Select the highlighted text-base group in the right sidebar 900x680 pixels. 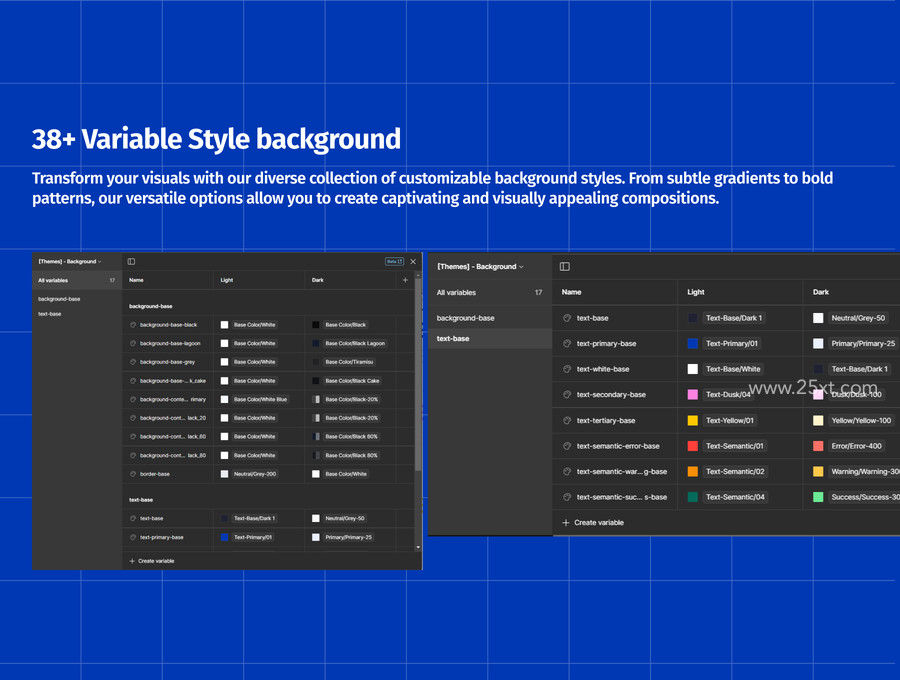490,339
